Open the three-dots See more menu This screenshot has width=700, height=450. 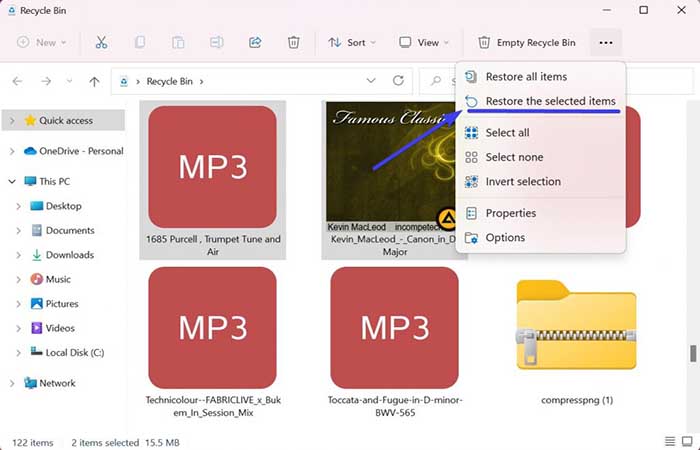[605, 42]
